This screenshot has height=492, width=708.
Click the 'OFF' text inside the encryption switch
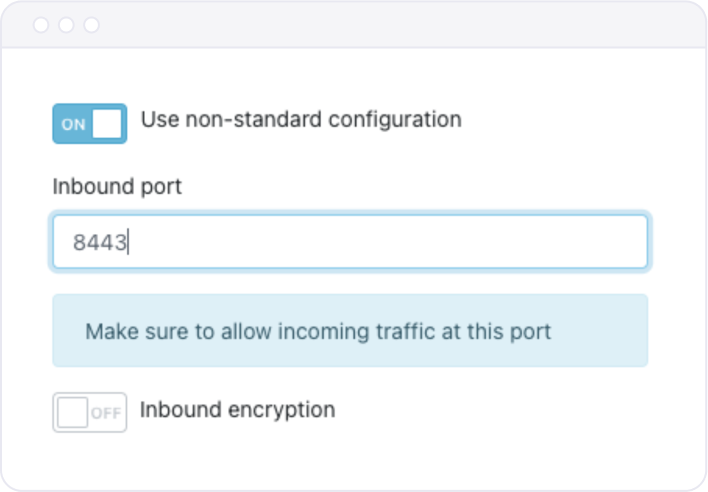point(106,413)
